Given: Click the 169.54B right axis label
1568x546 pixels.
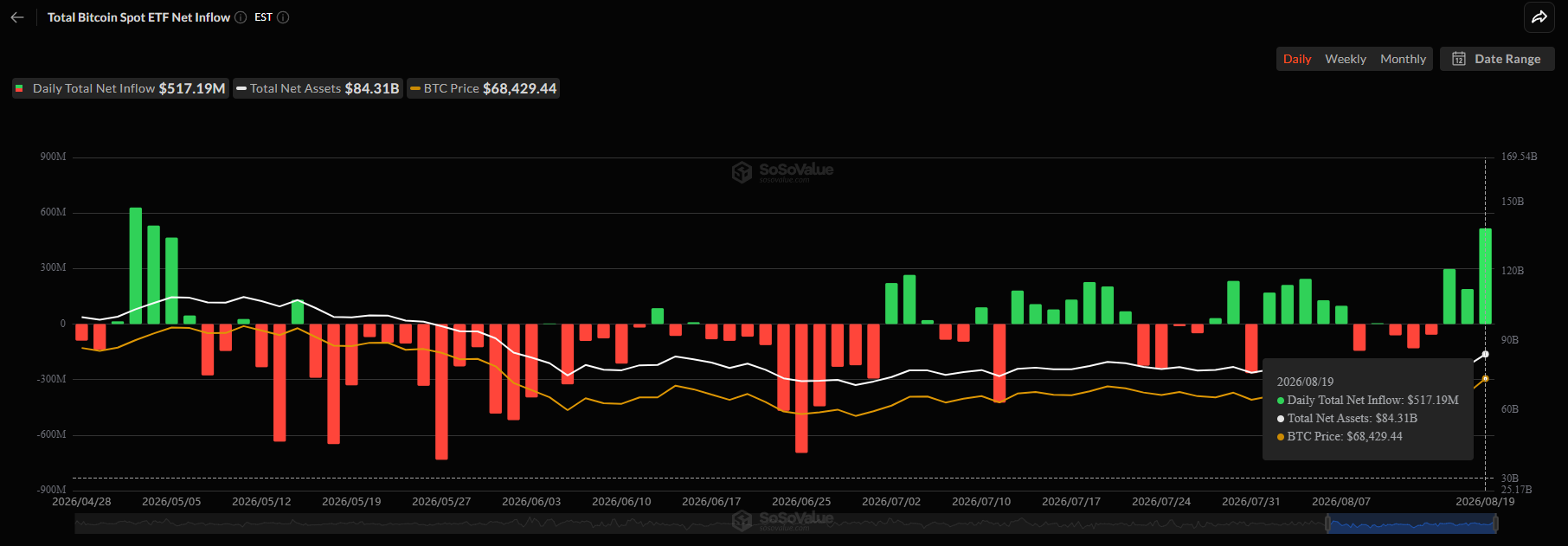Looking at the screenshot, I should coord(1520,157).
